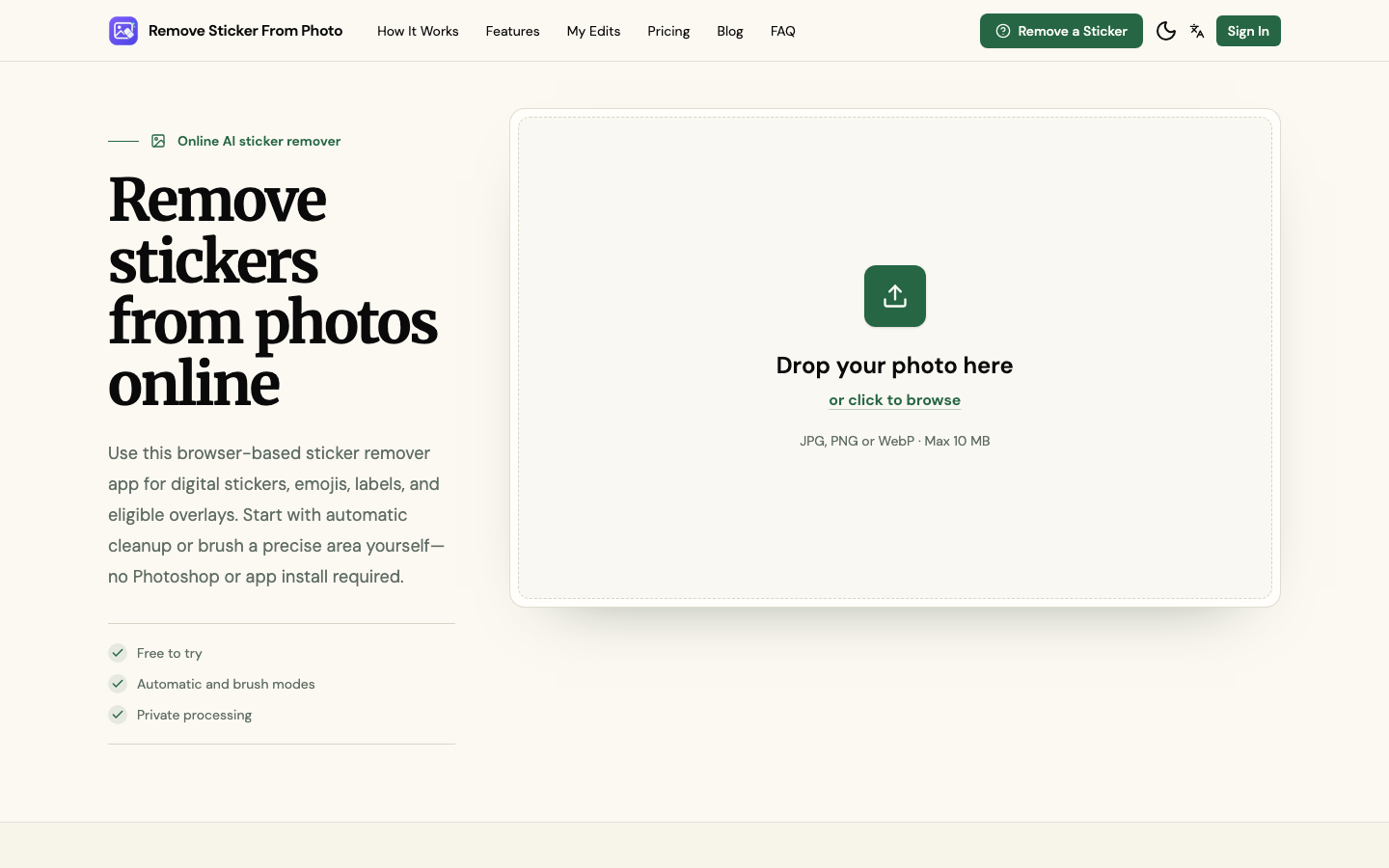Click the checkmark next to 'Free to try'
Image resolution: width=1389 pixels, height=868 pixels.
click(118, 653)
